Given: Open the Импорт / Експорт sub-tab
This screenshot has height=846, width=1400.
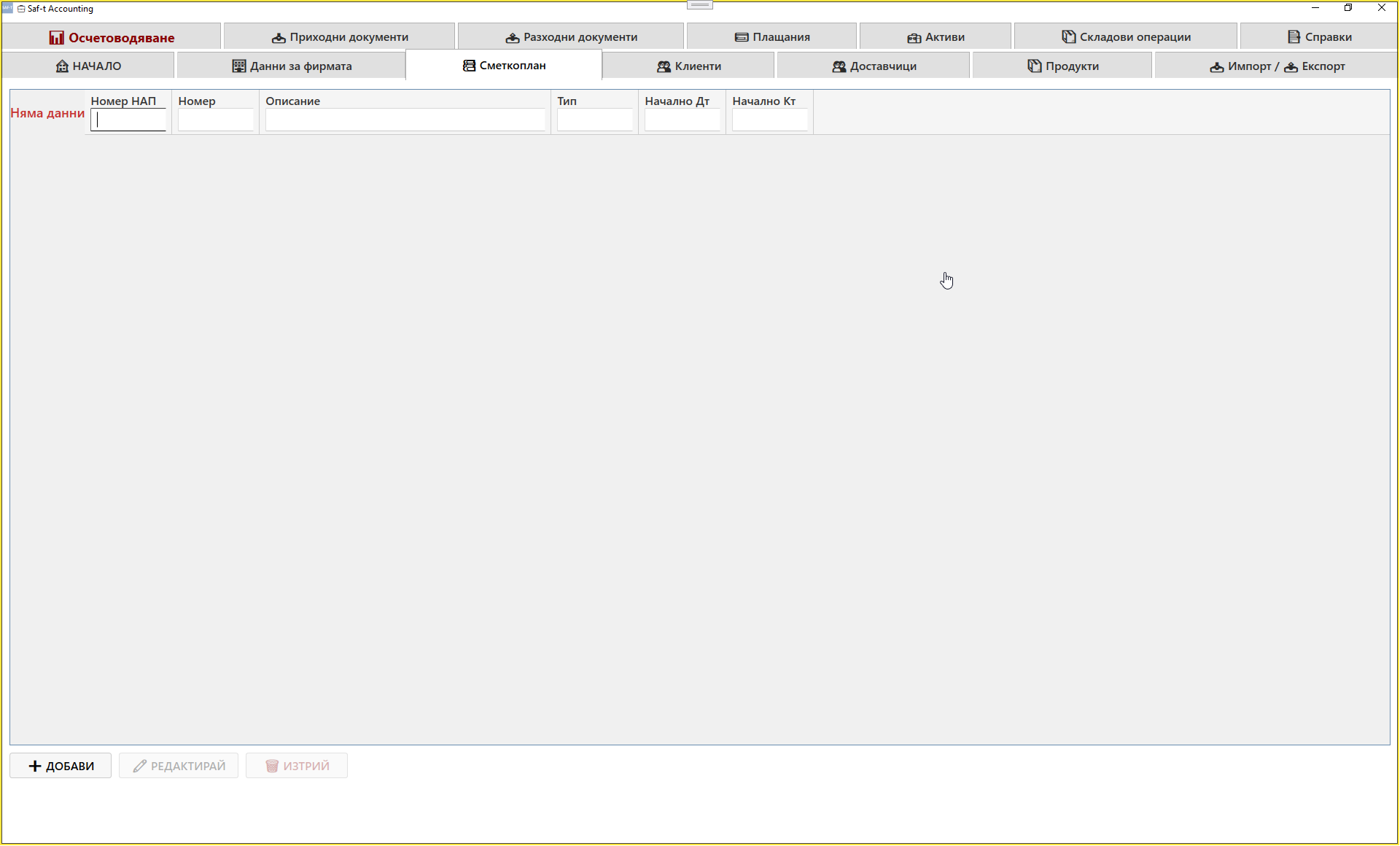Looking at the screenshot, I should tap(1276, 66).
